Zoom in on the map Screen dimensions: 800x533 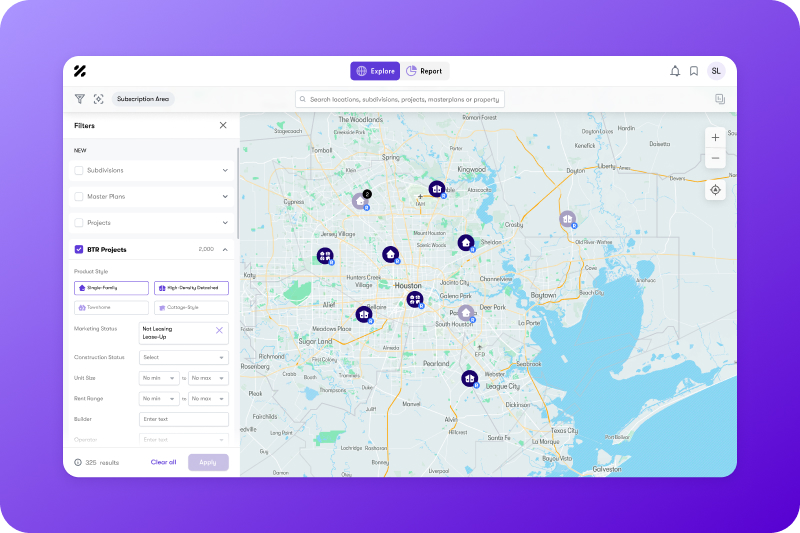[x=715, y=137]
